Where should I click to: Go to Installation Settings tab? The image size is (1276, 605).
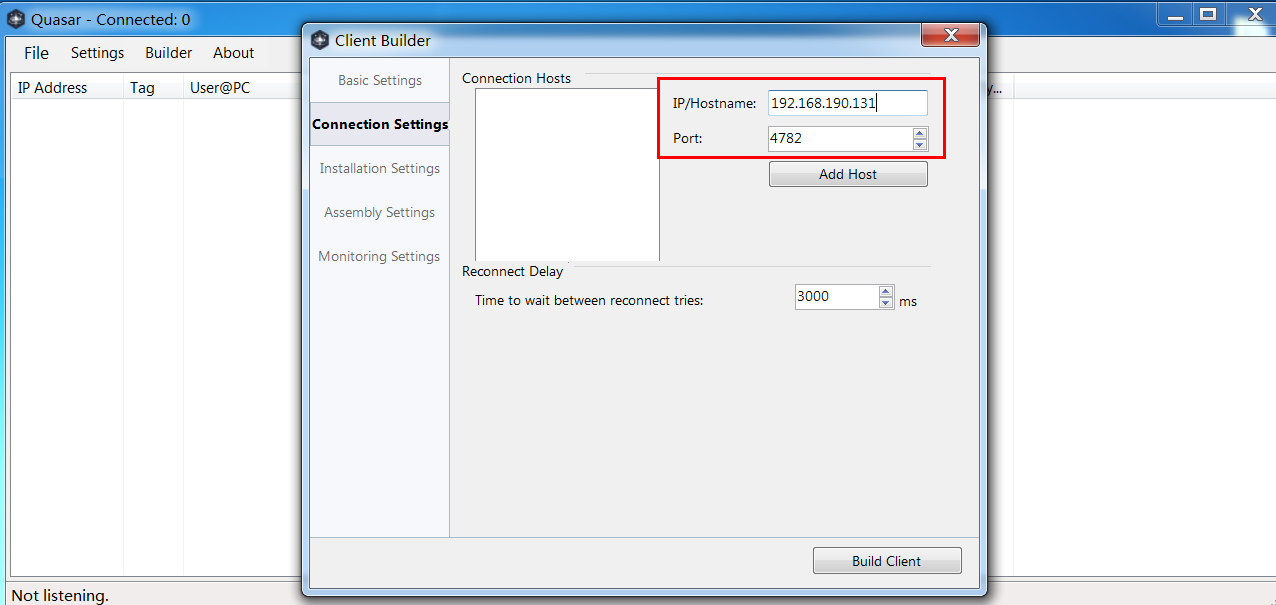380,168
